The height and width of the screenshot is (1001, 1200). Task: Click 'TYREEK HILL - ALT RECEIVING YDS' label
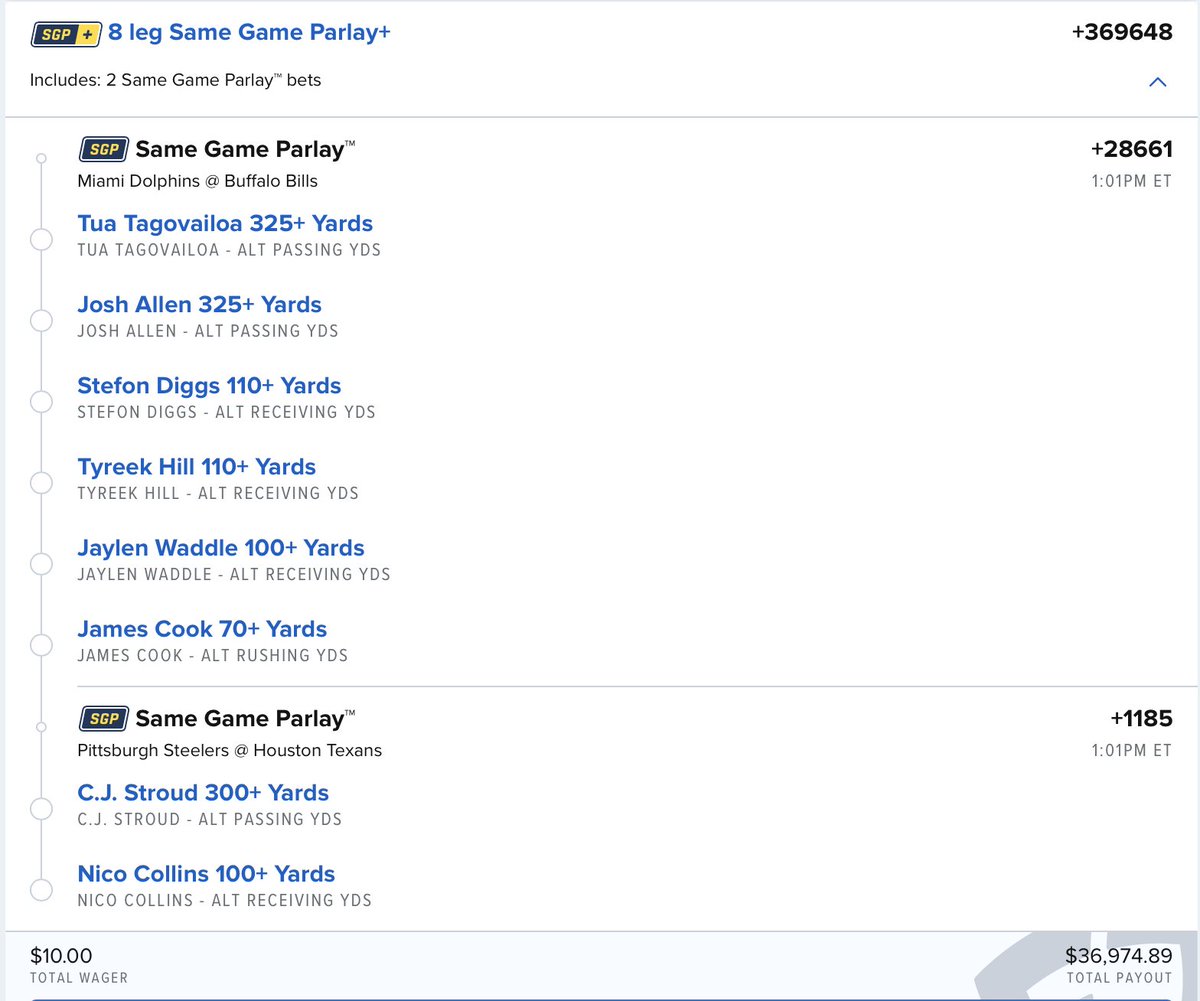tap(218, 493)
